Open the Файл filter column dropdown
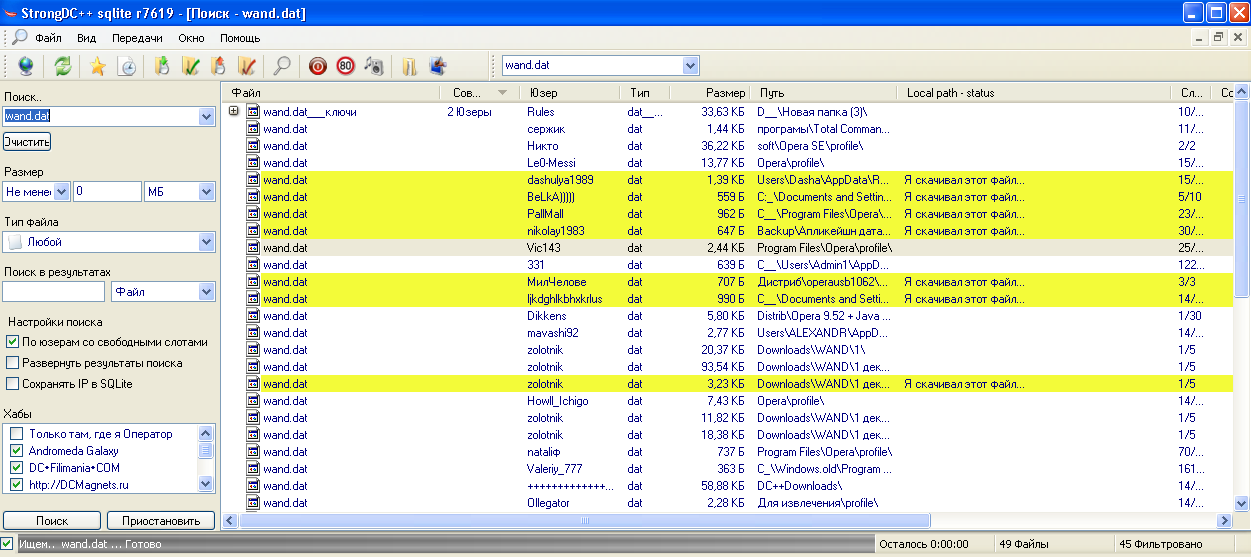 tap(207, 291)
